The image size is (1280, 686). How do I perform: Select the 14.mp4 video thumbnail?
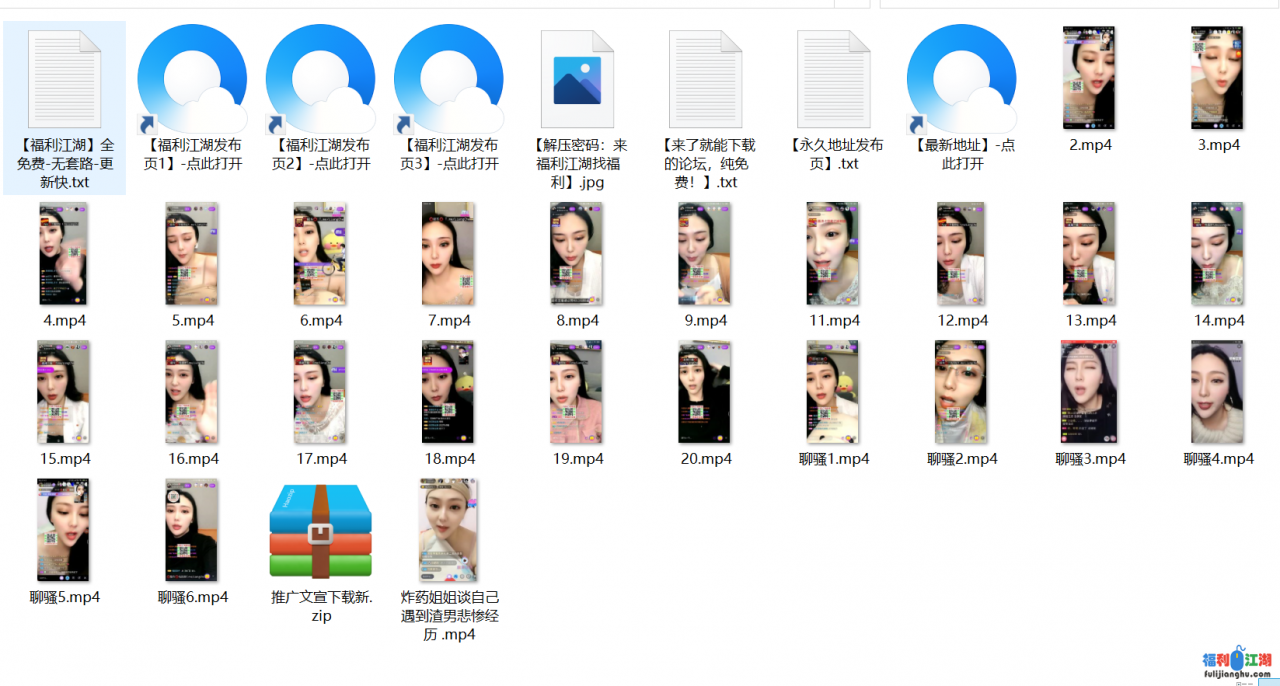1217,254
